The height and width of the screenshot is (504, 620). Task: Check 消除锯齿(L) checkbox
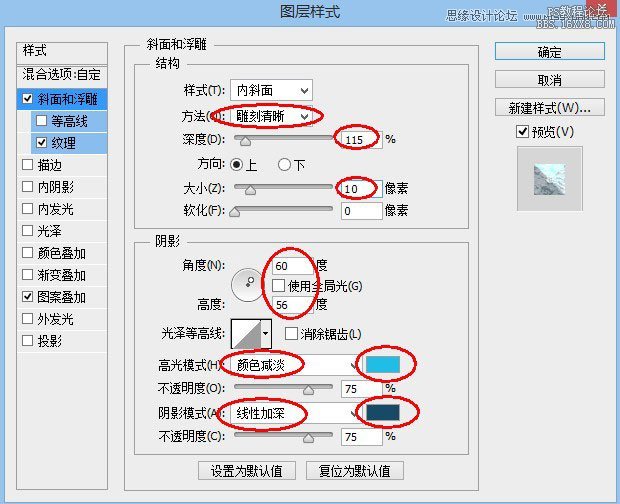click(291, 334)
